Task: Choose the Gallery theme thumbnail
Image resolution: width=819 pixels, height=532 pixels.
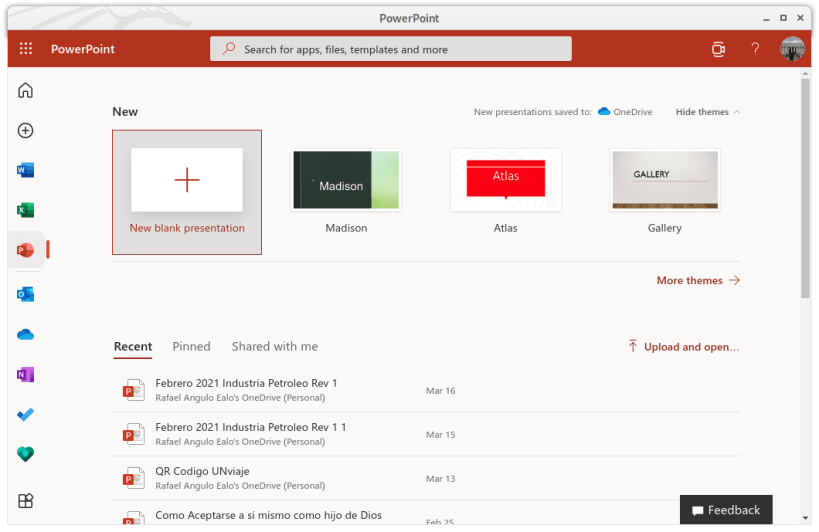Action: (665, 180)
